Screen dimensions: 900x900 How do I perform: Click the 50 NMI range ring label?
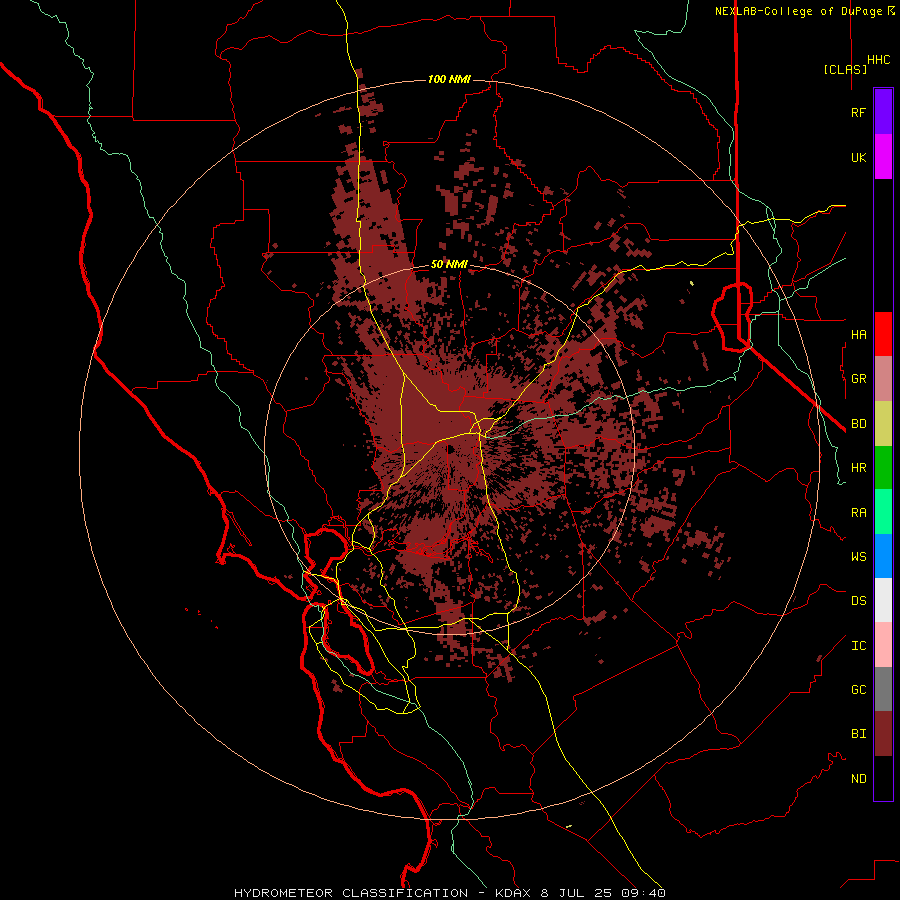point(449,264)
